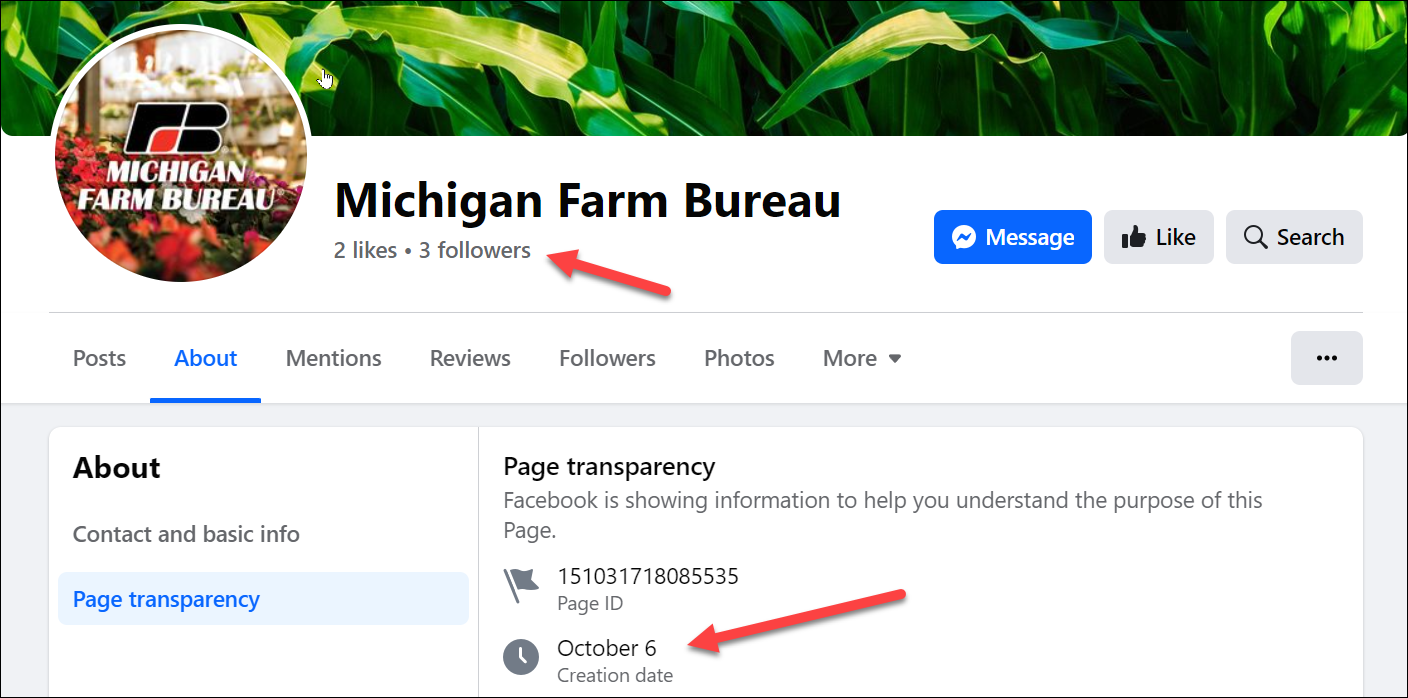Click the 2 likes count
This screenshot has height=698, width=1408.
click(x=365, y=250)
